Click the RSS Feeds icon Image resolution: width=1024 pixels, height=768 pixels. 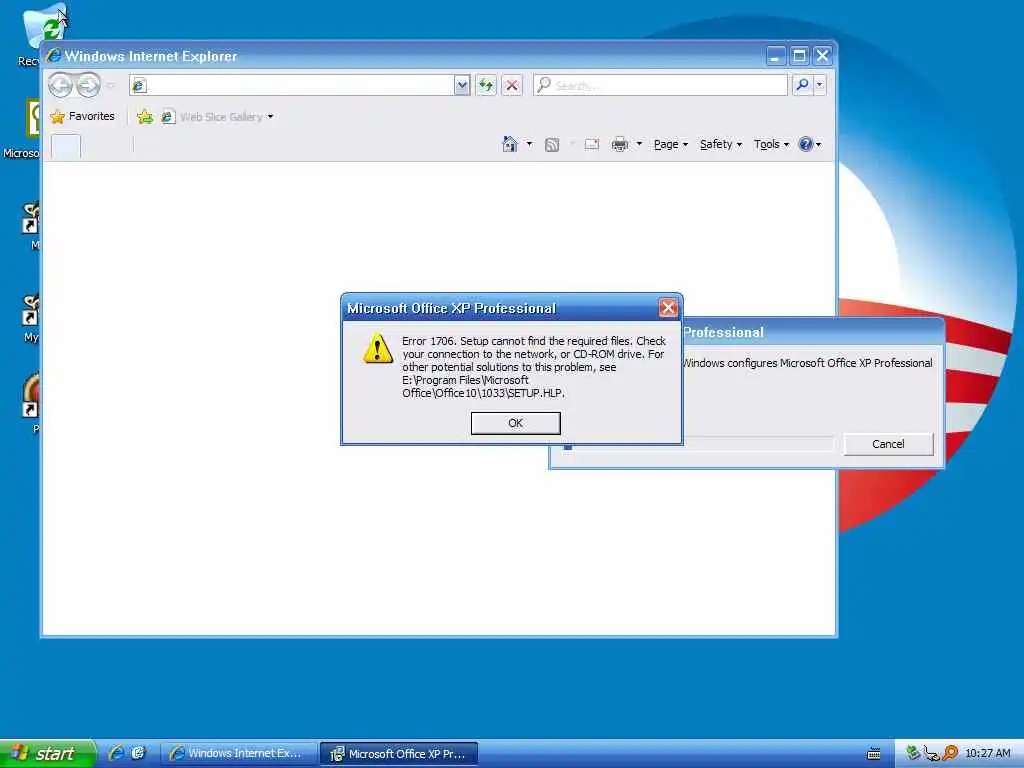coord(552,144)
